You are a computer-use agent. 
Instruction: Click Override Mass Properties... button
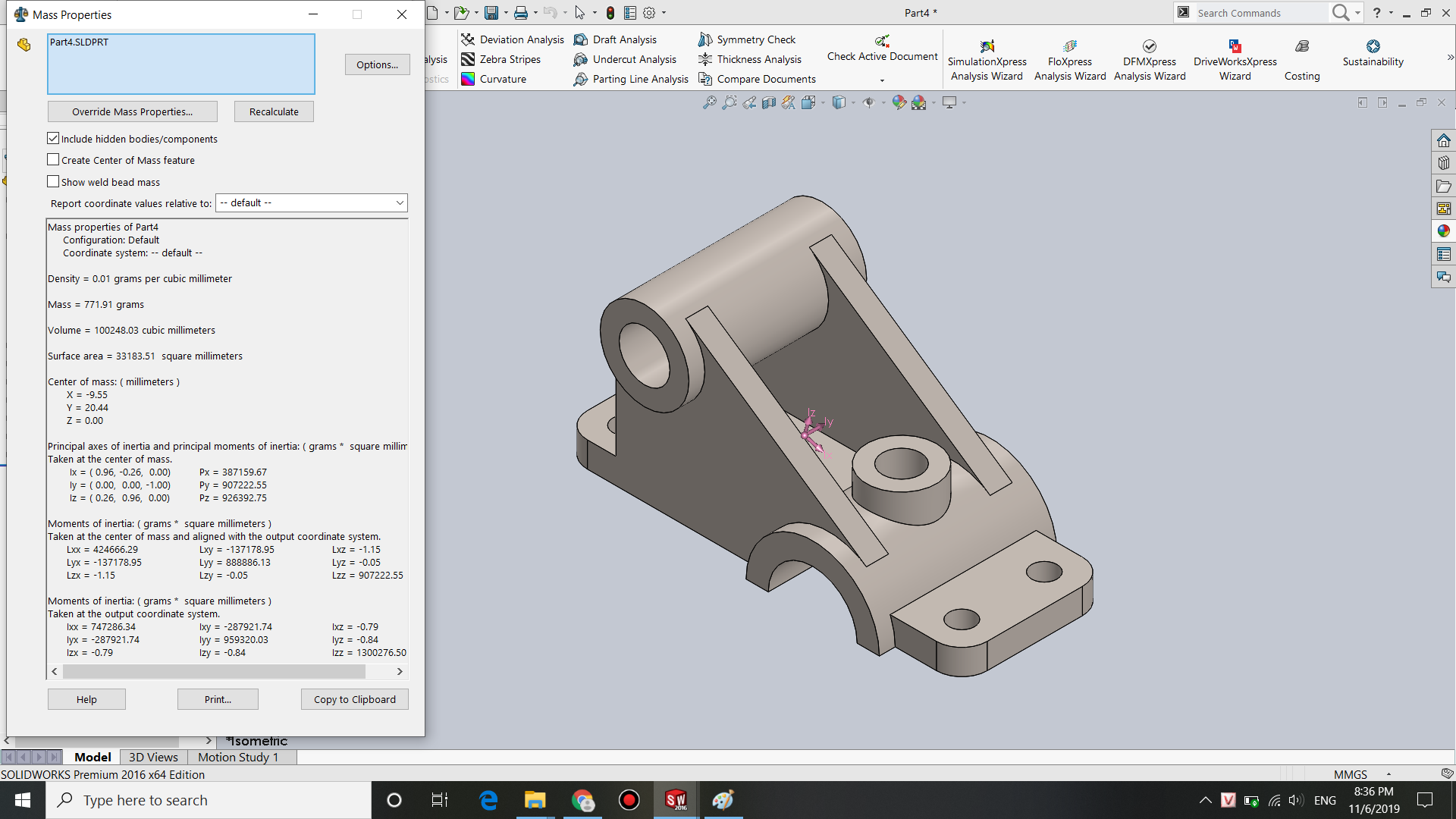coord(133,111)
